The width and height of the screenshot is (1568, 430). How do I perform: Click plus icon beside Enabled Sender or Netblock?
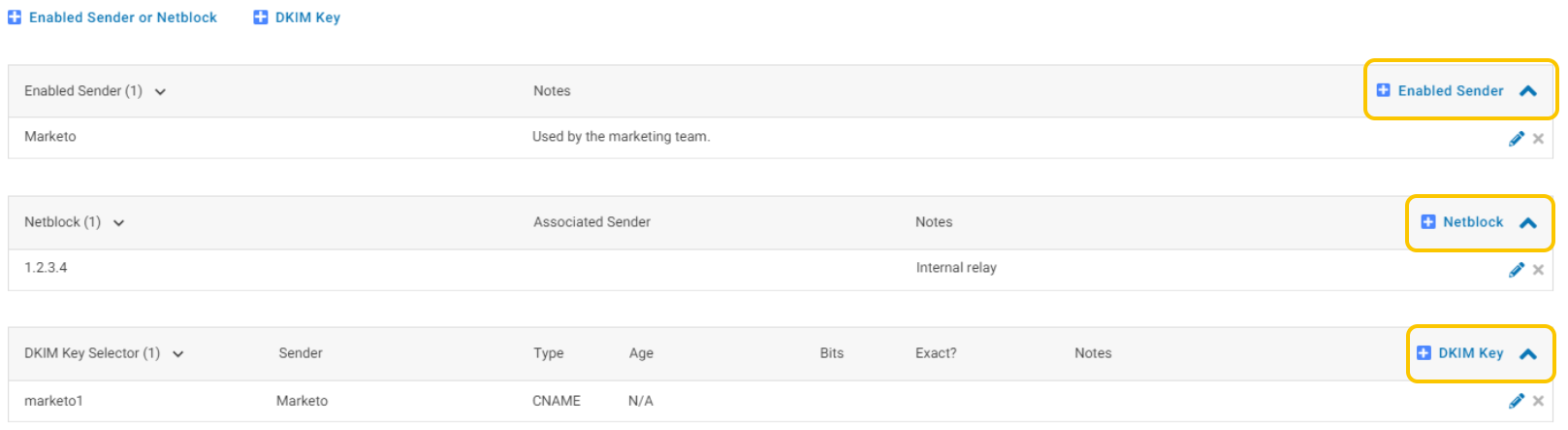15,17
